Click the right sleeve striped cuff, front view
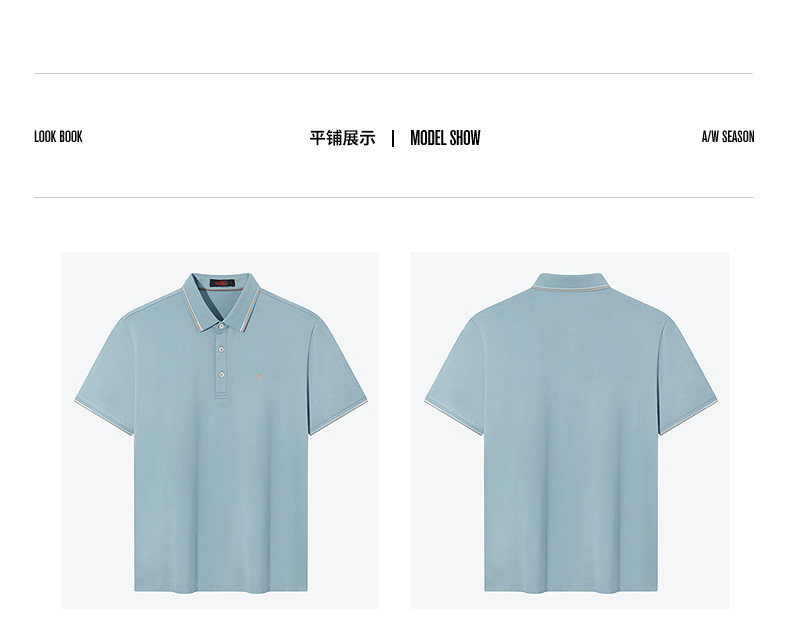Screen dimensions: 790x618 coord(339,417)
